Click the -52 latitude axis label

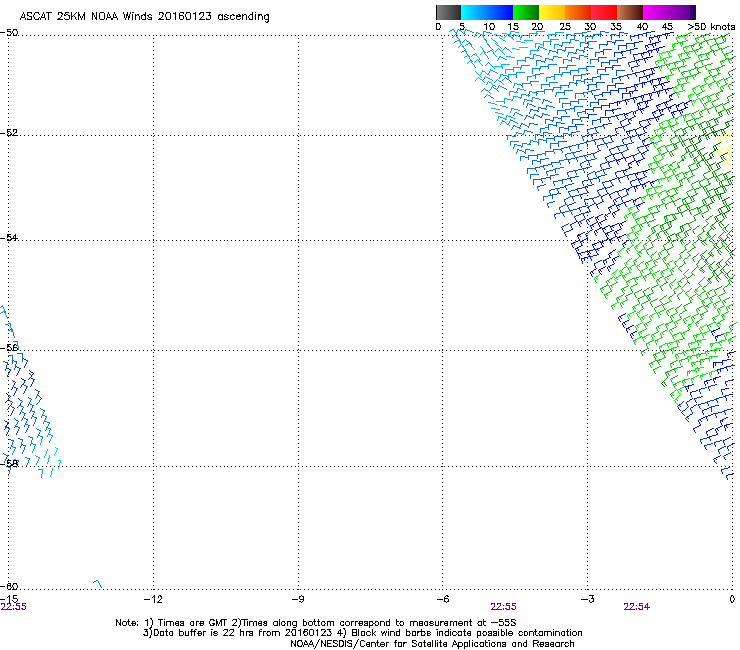(x=9, y=133)
